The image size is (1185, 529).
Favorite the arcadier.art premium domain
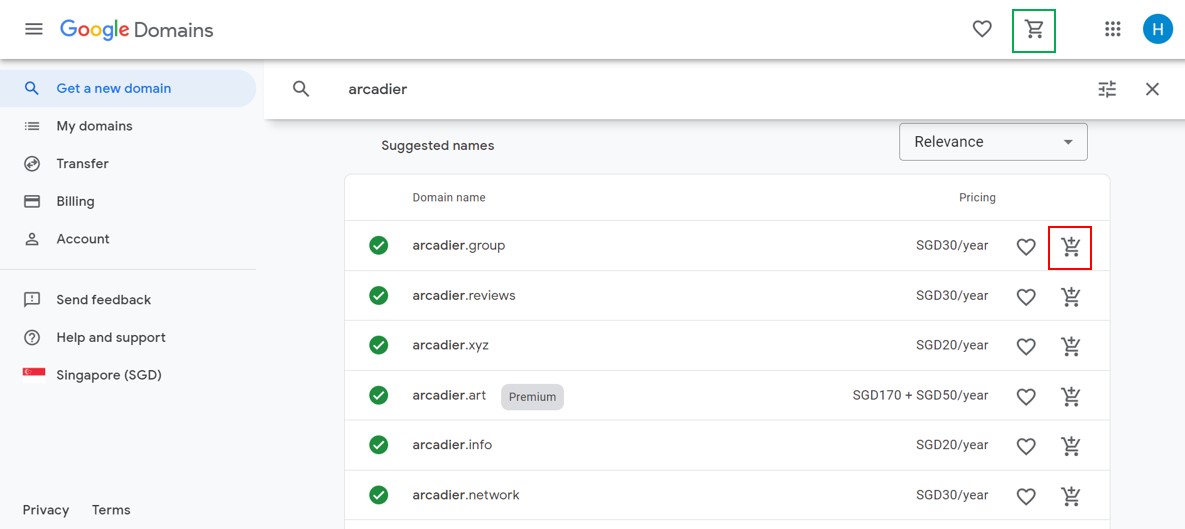(x=1025, y=397)
